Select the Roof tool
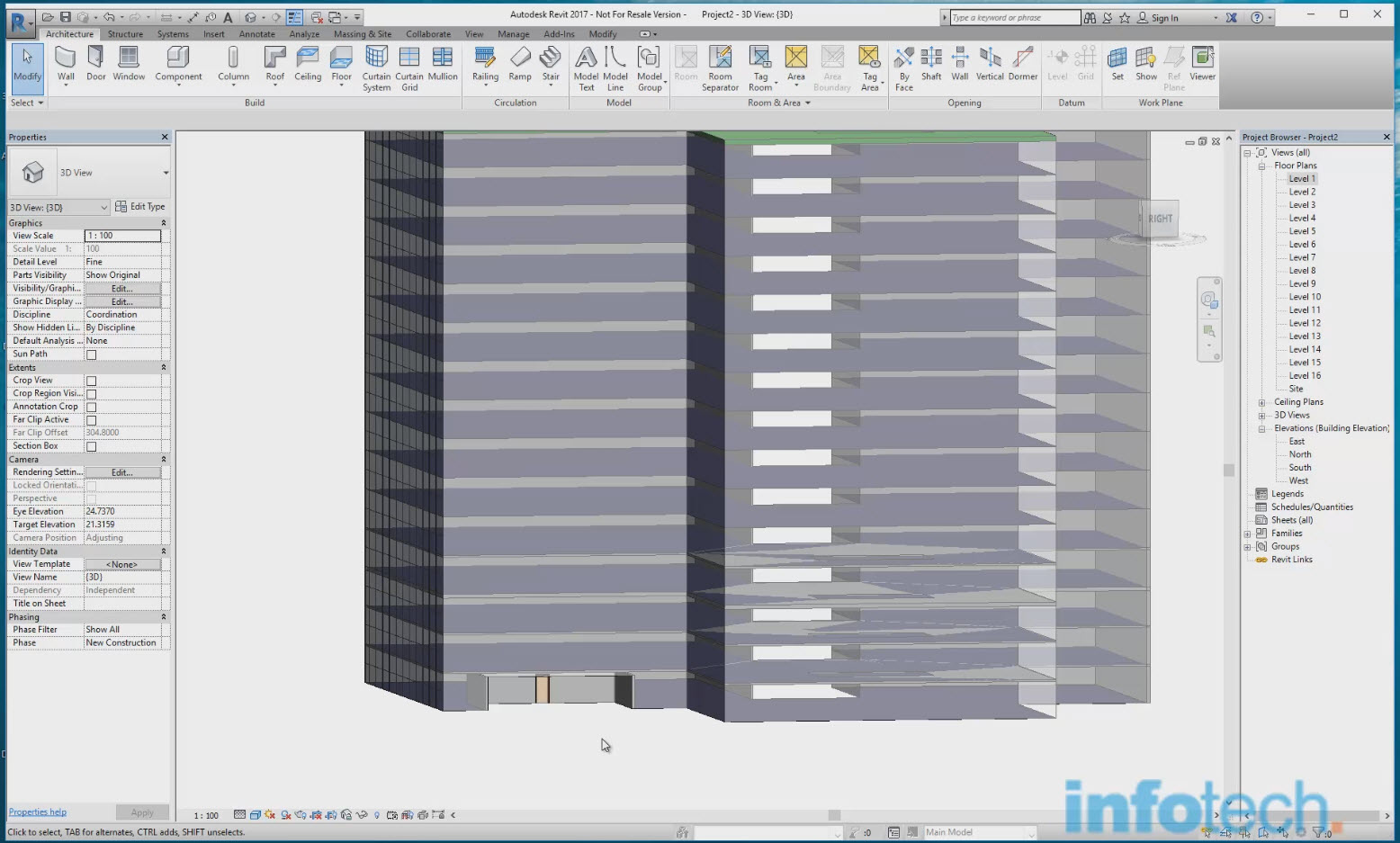Screen dimensions: 1400x843 click(275, 66)
